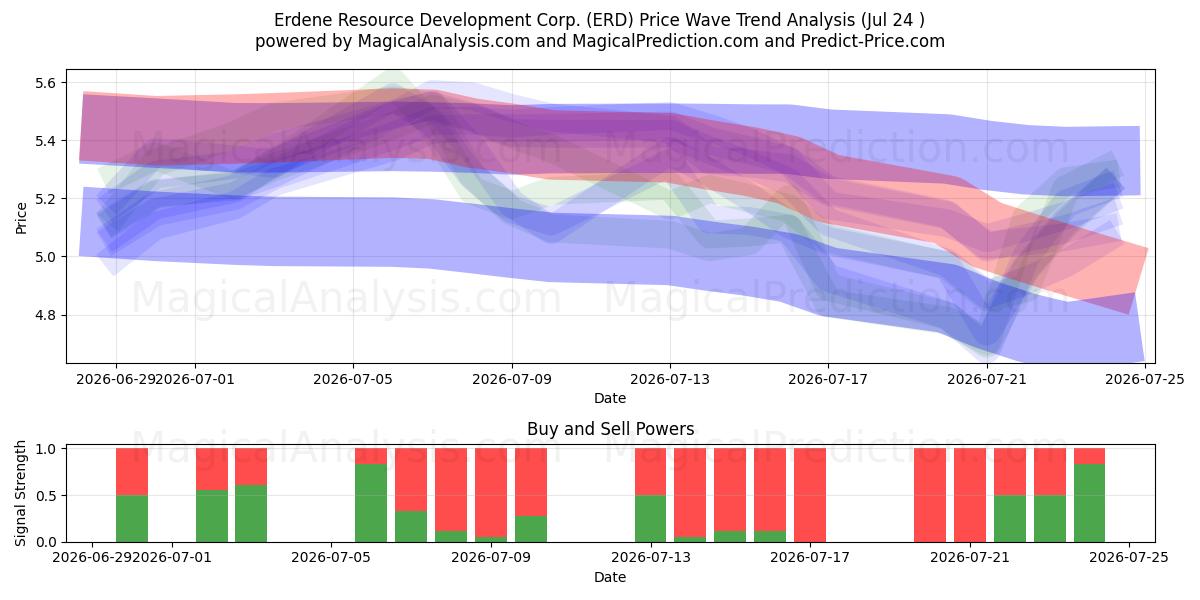Screen dimensions: 1200x600
Task: Click 2026-07-13 date under Buy and Sell chart
Action: point(651,558)
